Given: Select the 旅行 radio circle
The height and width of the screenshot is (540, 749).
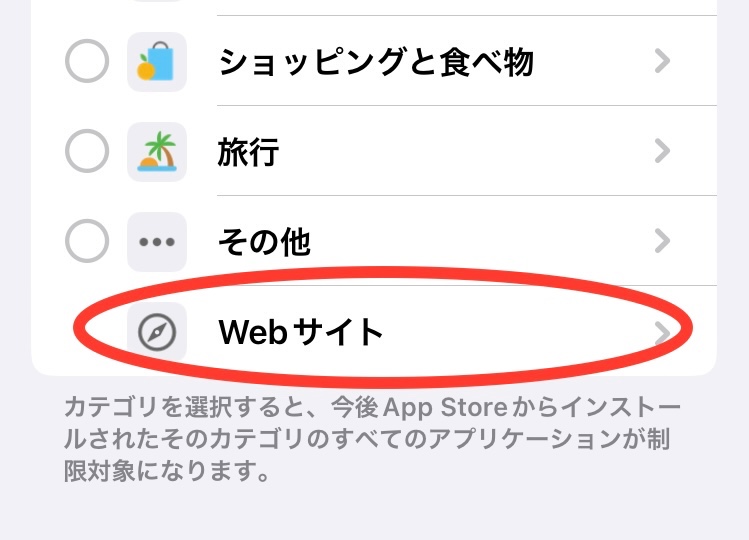Looking at the screenshot, I should [x=87, y=151].
